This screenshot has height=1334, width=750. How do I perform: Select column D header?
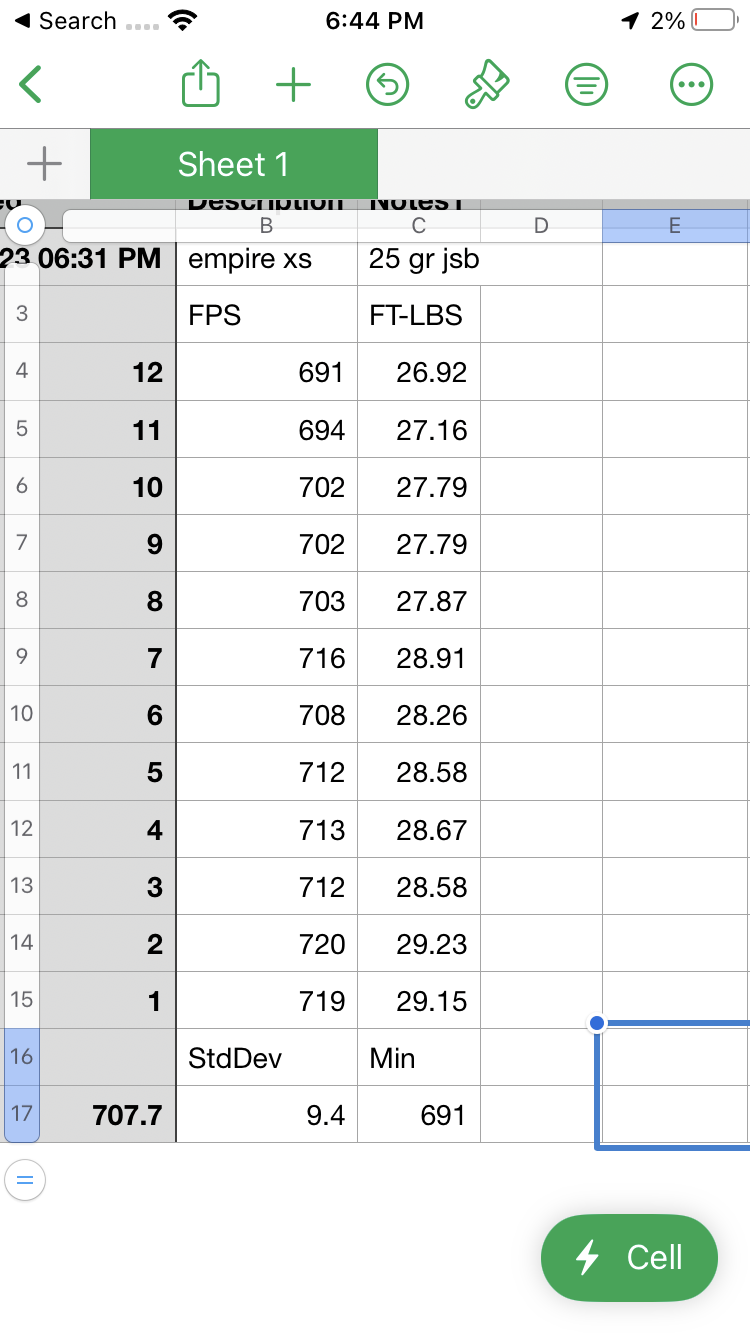tap(541, 226)
